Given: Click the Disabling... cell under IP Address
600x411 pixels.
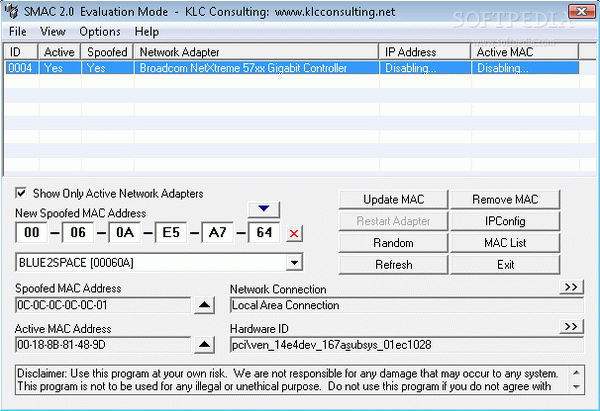Looking at the screenshot, I should pos(425,68).
